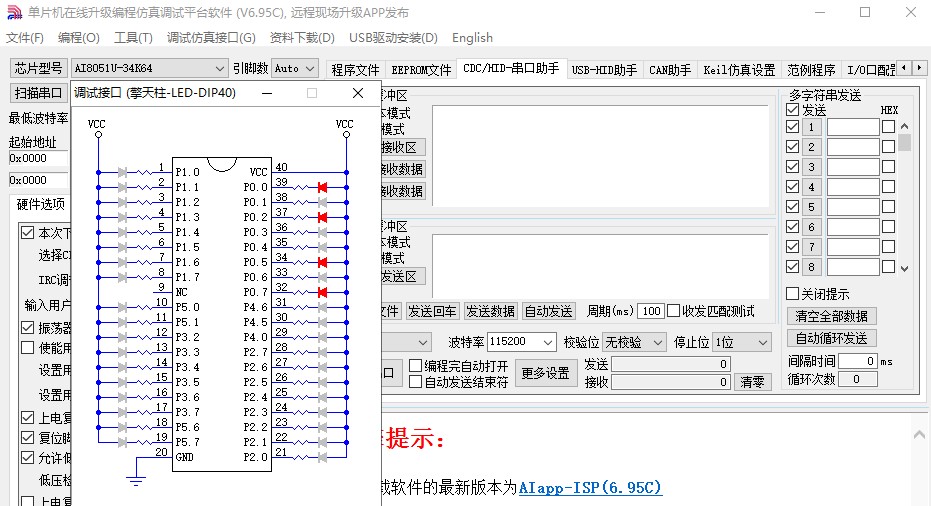Open the 调试仿真接口(G) menu
This screenshot has height=506, width=931.
pyautogui.click(x=211, y=38)
